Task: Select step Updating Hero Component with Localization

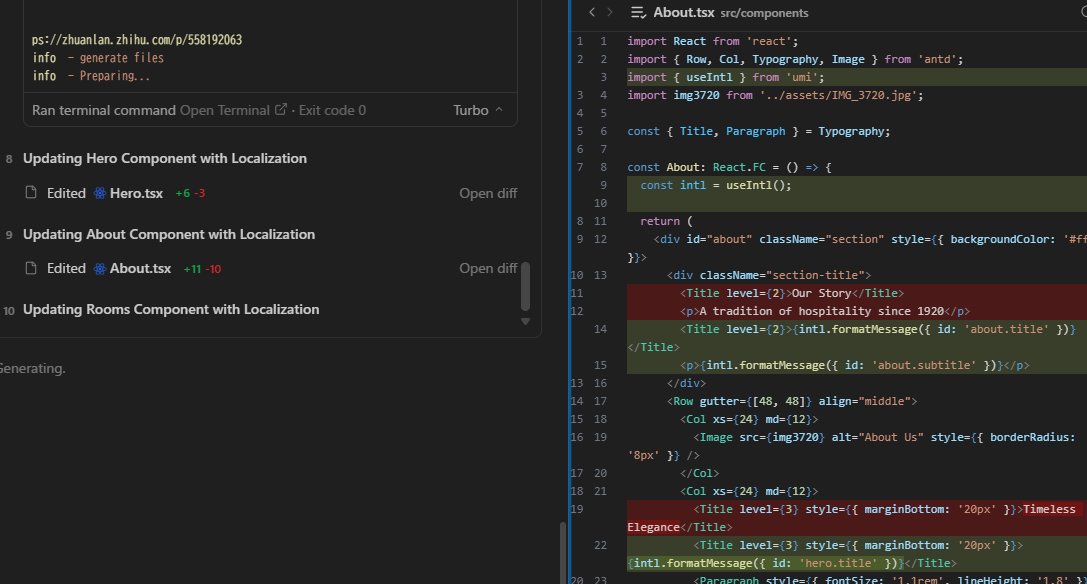Action: pyautogui.click(x=165, y=158)
